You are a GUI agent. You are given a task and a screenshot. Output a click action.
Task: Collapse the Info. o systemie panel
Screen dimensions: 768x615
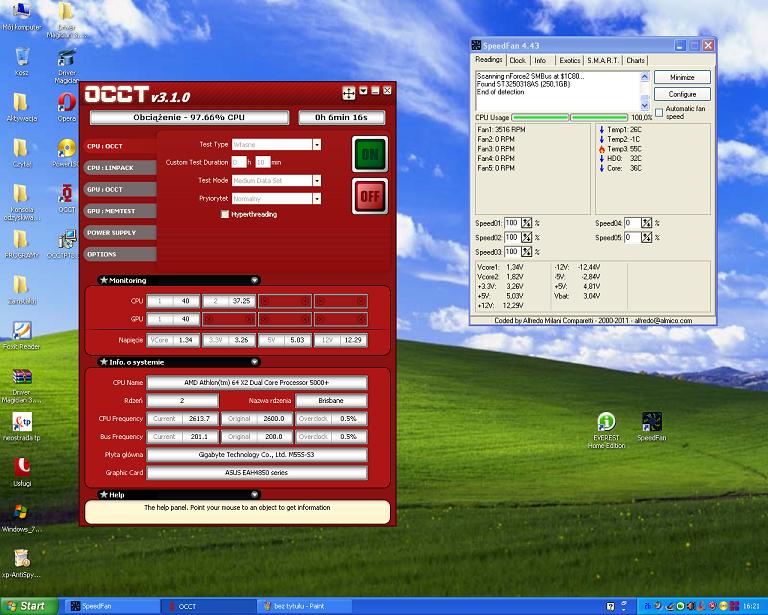[255, 362]
